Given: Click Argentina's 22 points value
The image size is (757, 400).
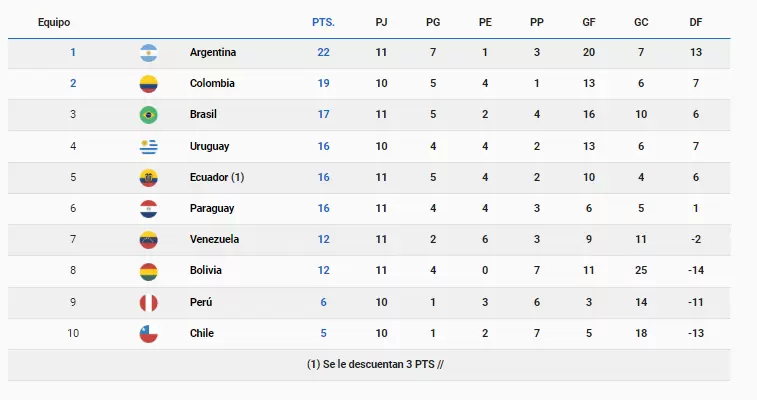Looking at the screenshot, I should pos(323,52).
